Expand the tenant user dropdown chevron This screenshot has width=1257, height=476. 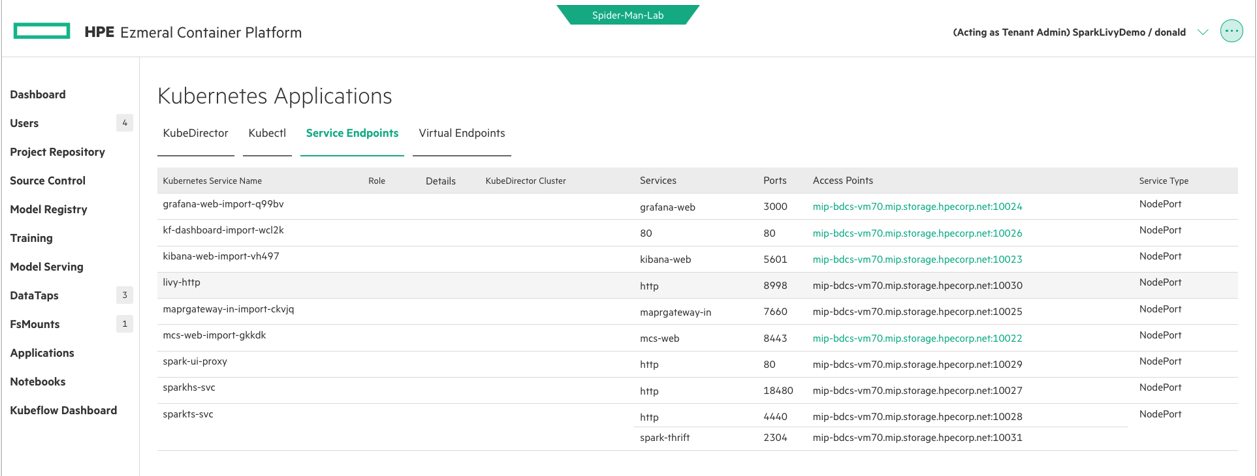pyautogui.click(x=1202, y=32)
